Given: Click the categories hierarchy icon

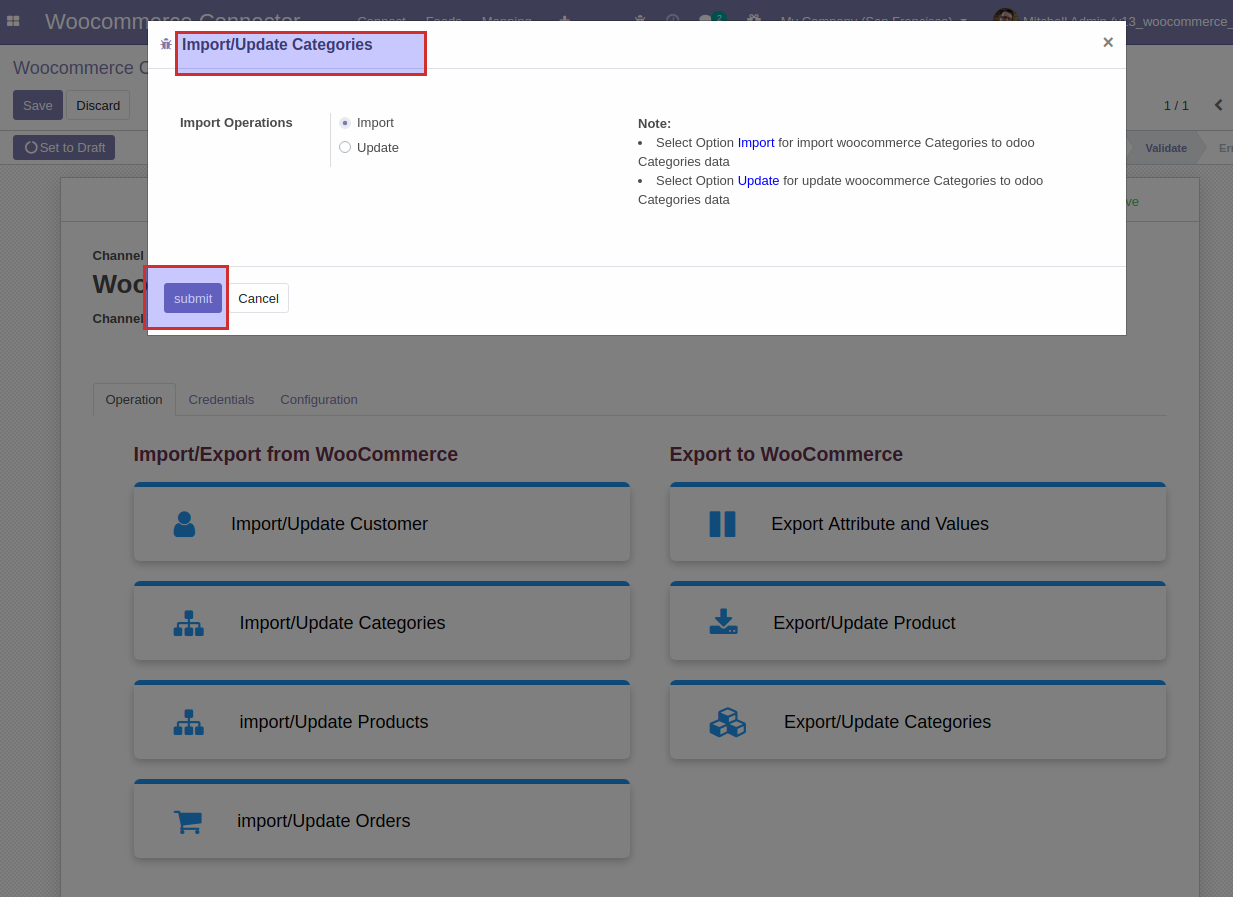Looking at the screenshot, I should click(x=188, y=623).
